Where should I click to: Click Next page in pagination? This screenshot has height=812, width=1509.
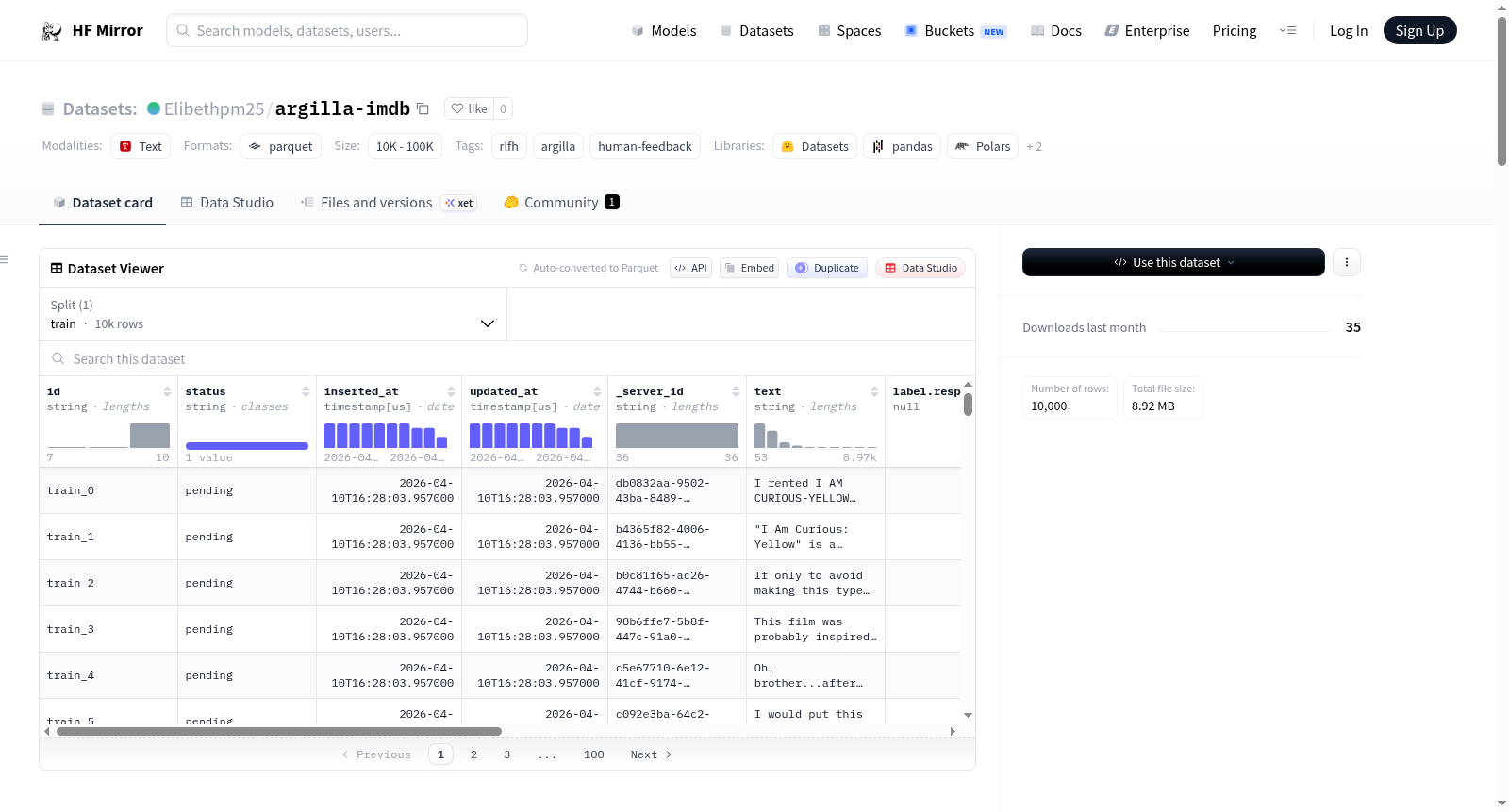coord(651,754)
